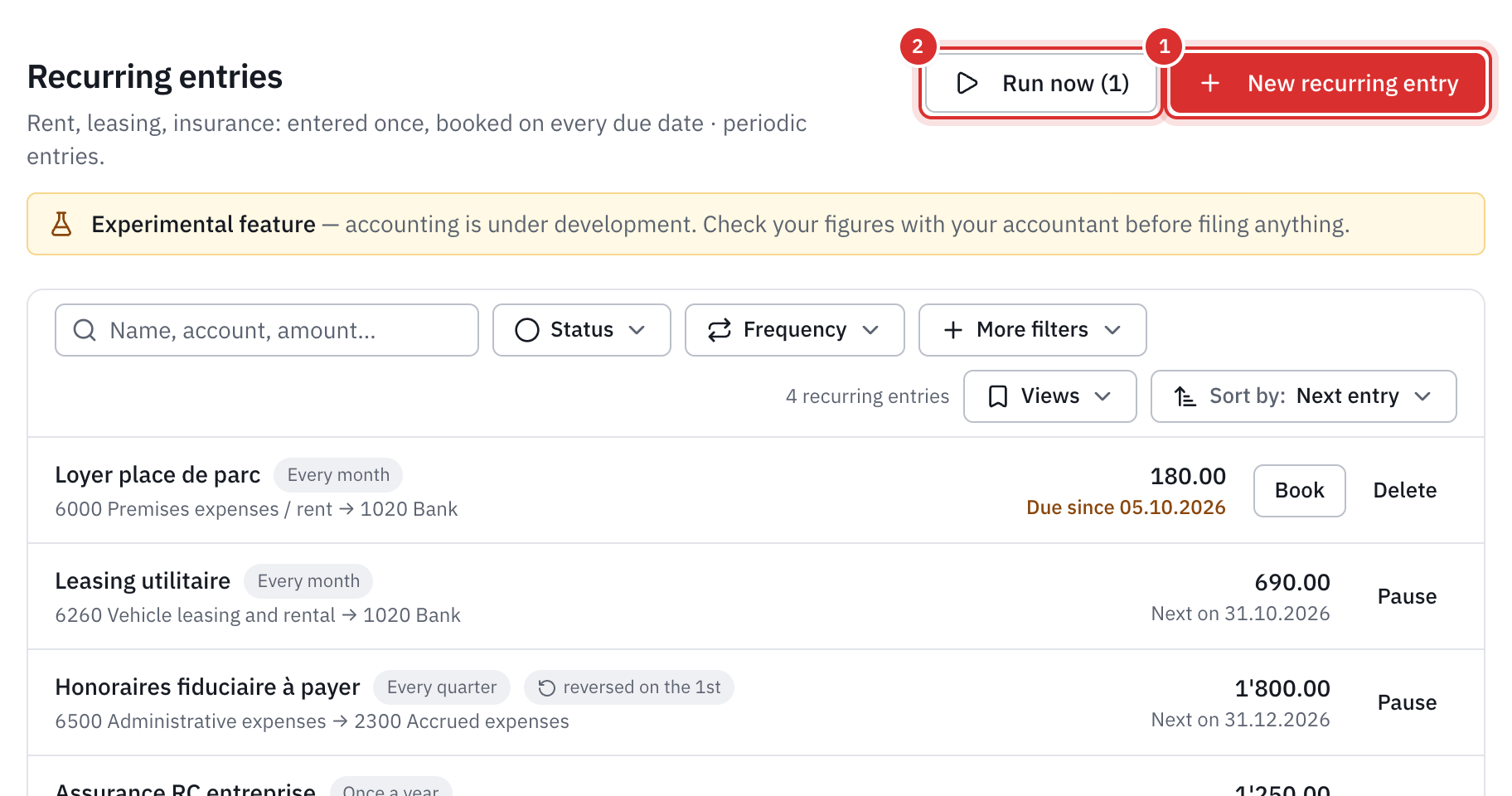Click the Leasing utilitaire title

click(143, 580)
